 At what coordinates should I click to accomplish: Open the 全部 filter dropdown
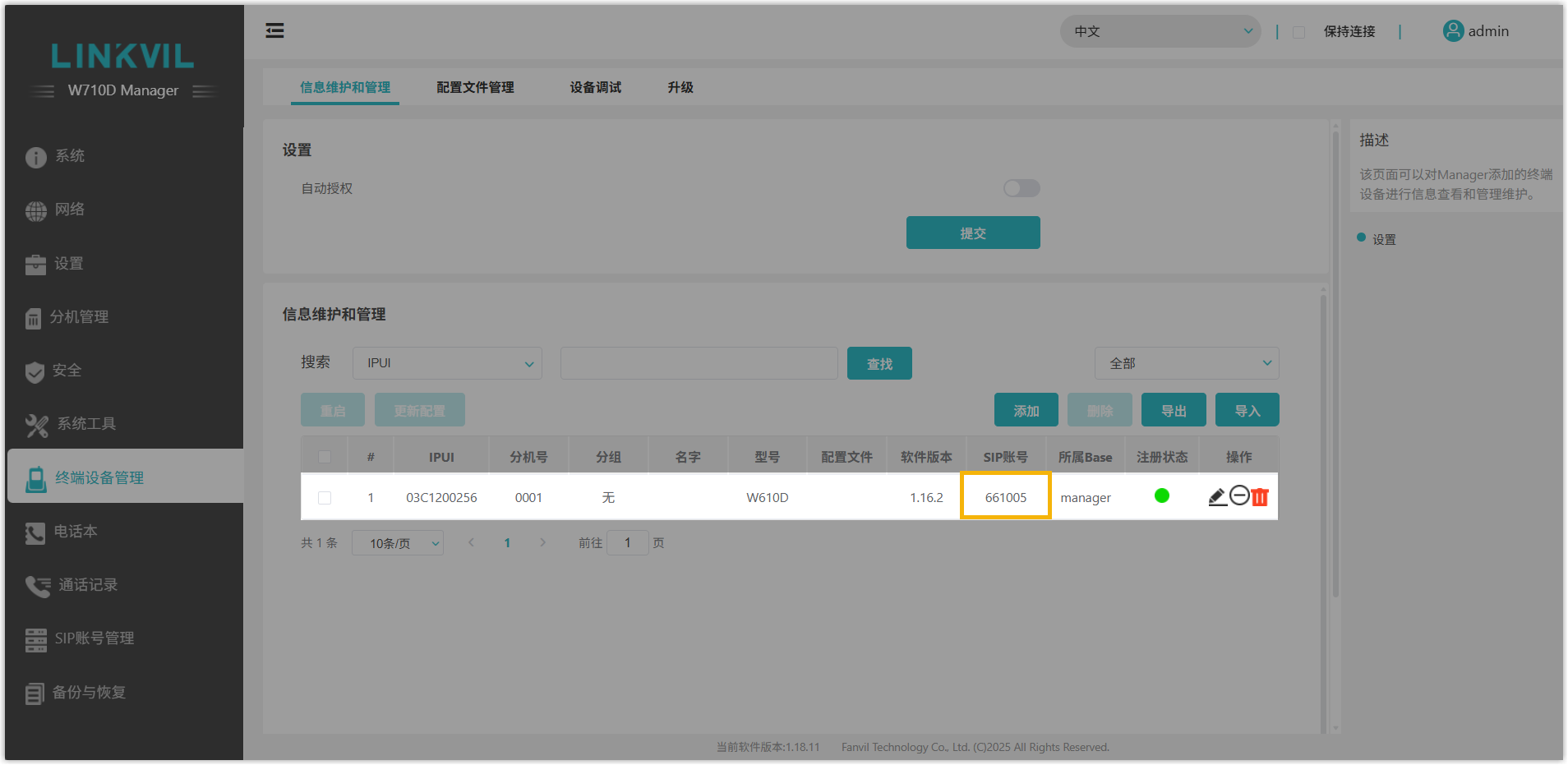pyautogui.click(x=1186, y=363)
